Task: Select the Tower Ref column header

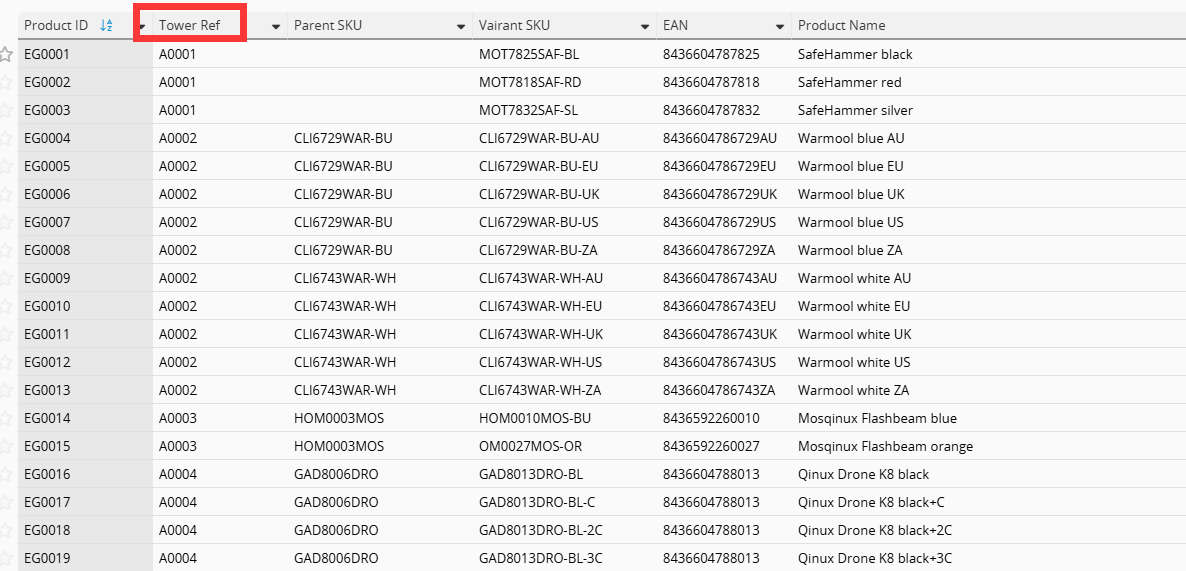Action: (220, 25)
